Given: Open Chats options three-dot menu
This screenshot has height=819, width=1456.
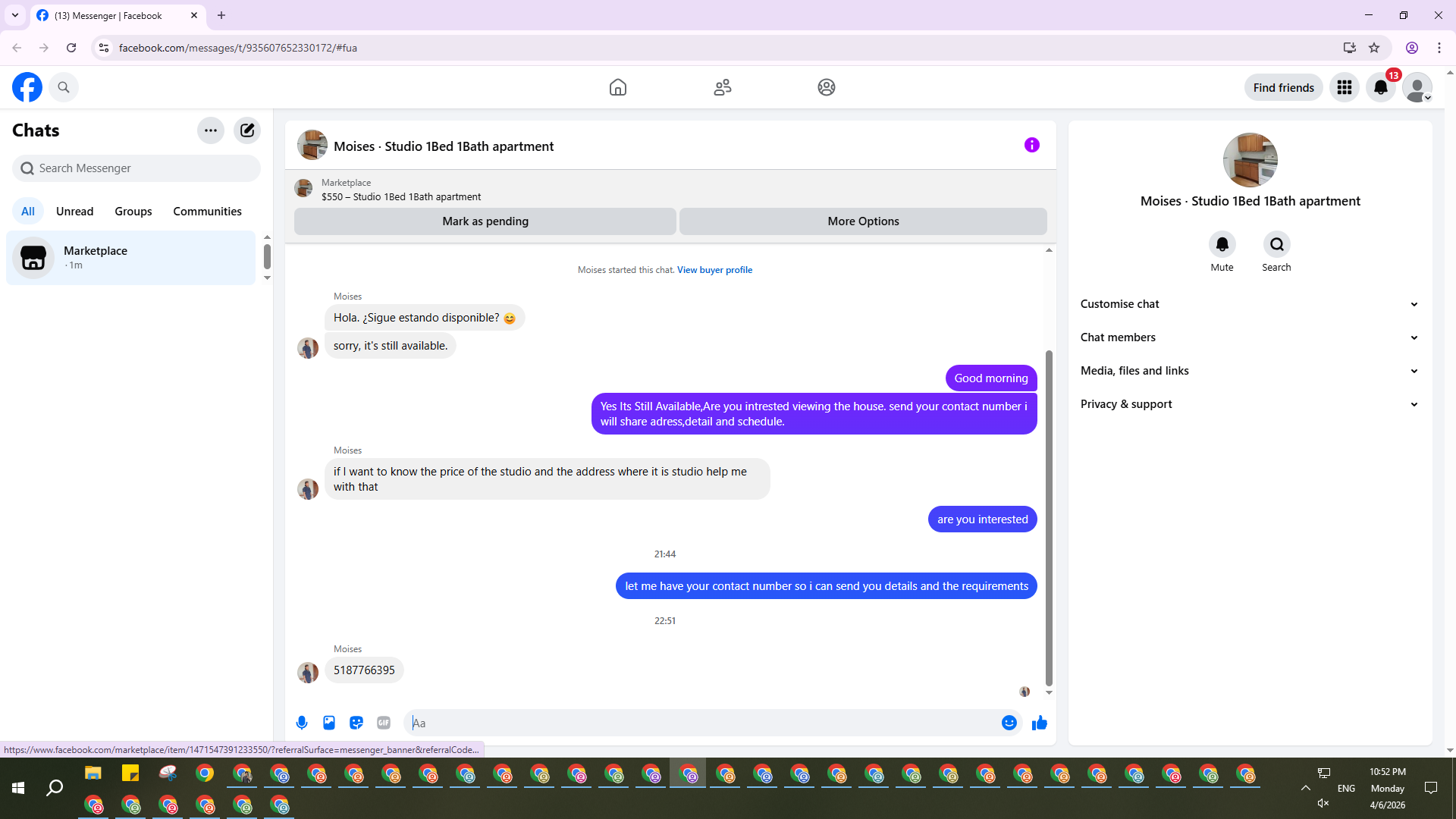Looking at the screenshot, I should pyautogui.click(x=211, y=130).
